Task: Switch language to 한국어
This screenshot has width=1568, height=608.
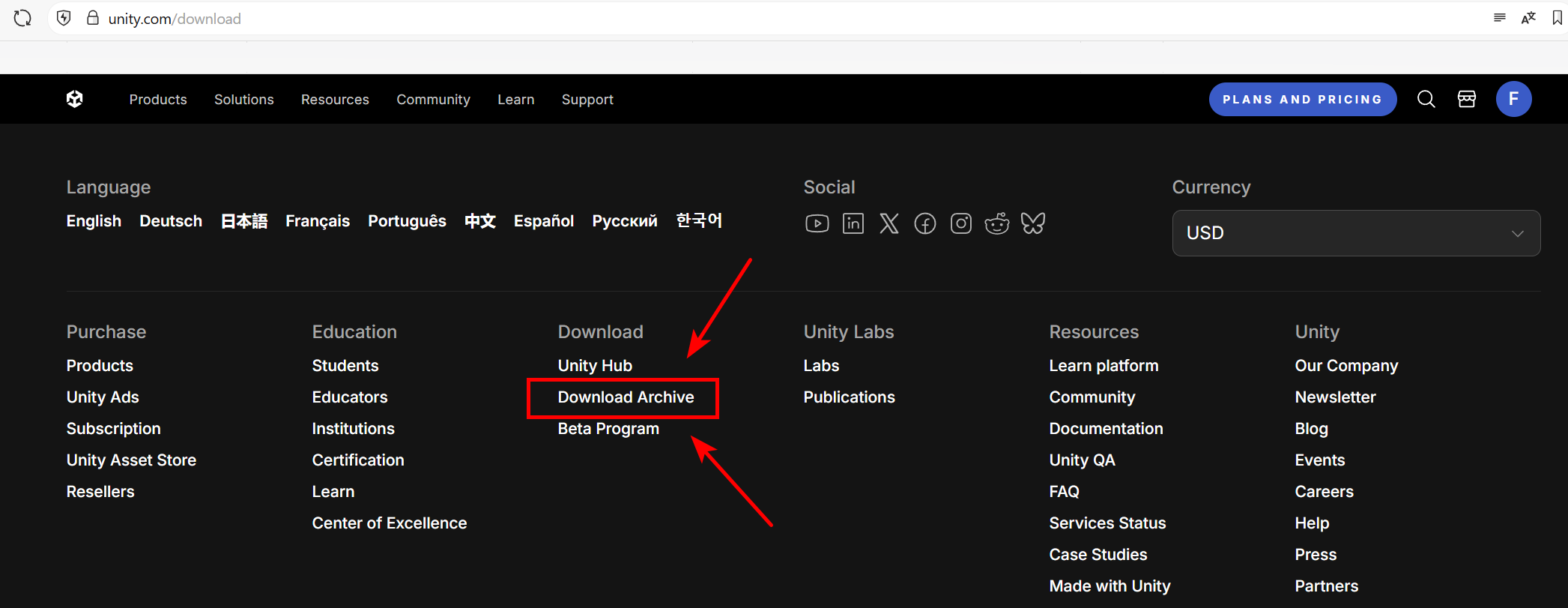Action: pyautogui.click(x=699, y=220)
